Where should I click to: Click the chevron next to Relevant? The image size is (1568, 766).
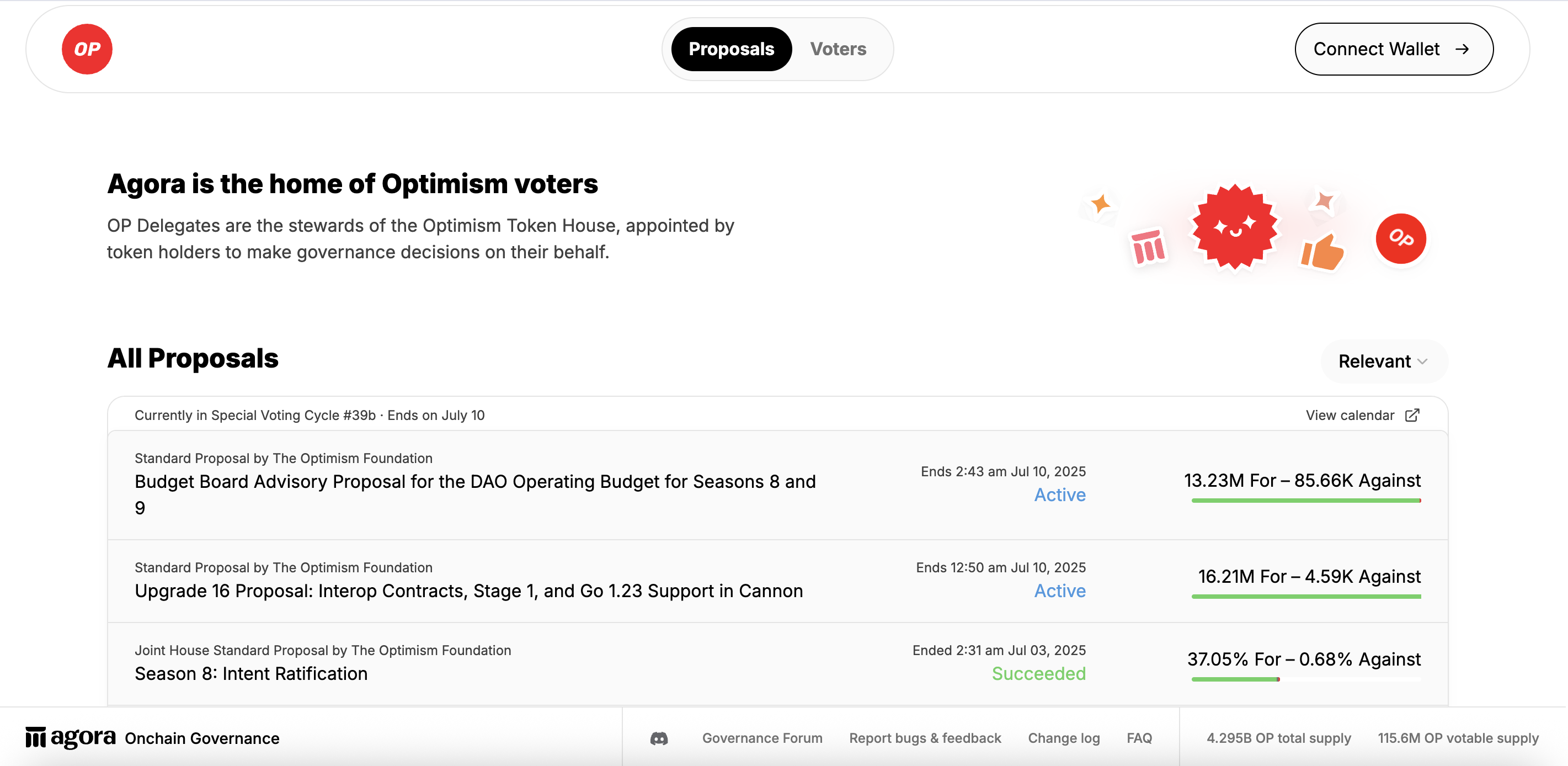tap(1422, 361)
